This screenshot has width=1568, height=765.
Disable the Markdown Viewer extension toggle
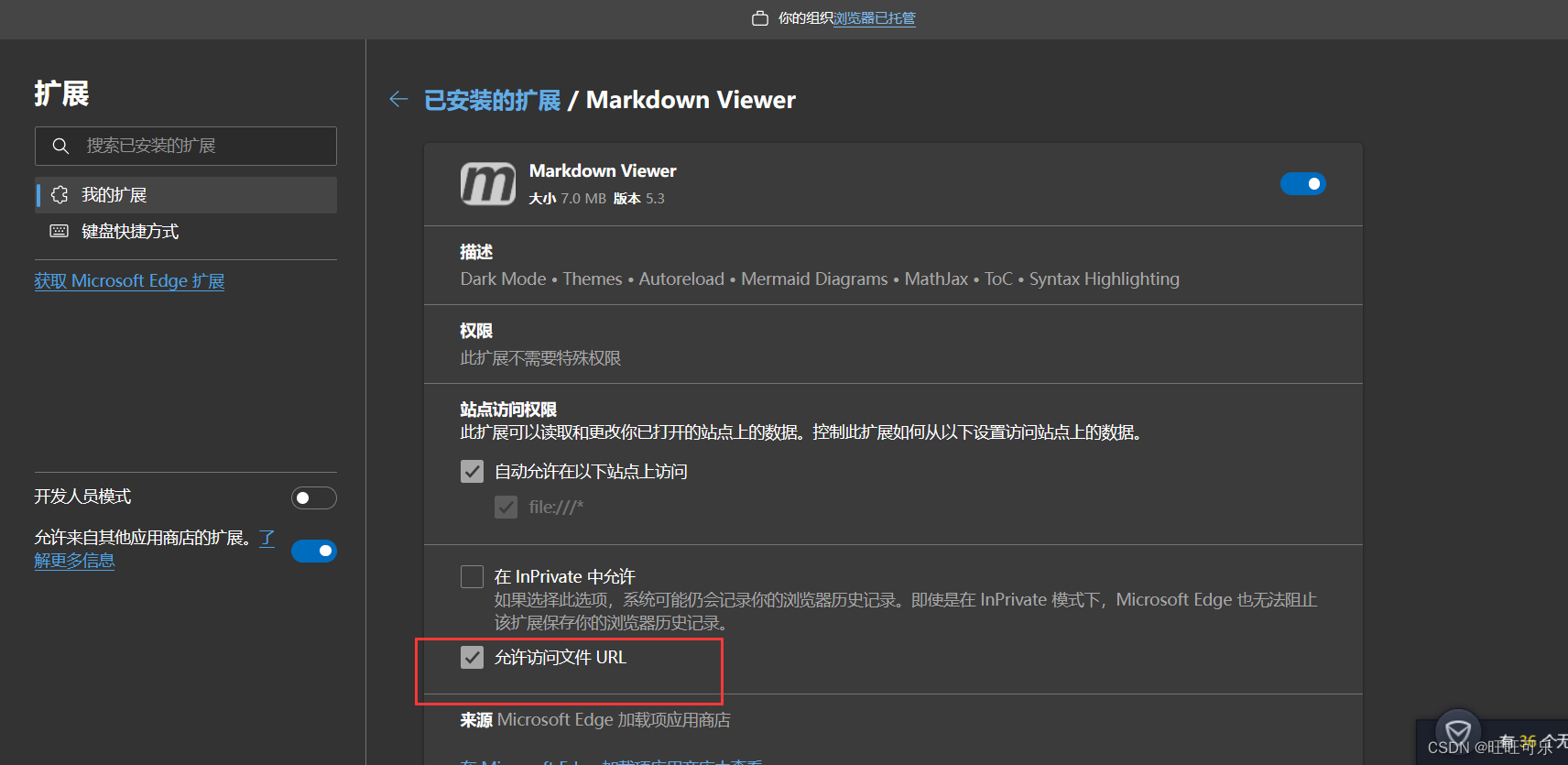click(1302, 184)
